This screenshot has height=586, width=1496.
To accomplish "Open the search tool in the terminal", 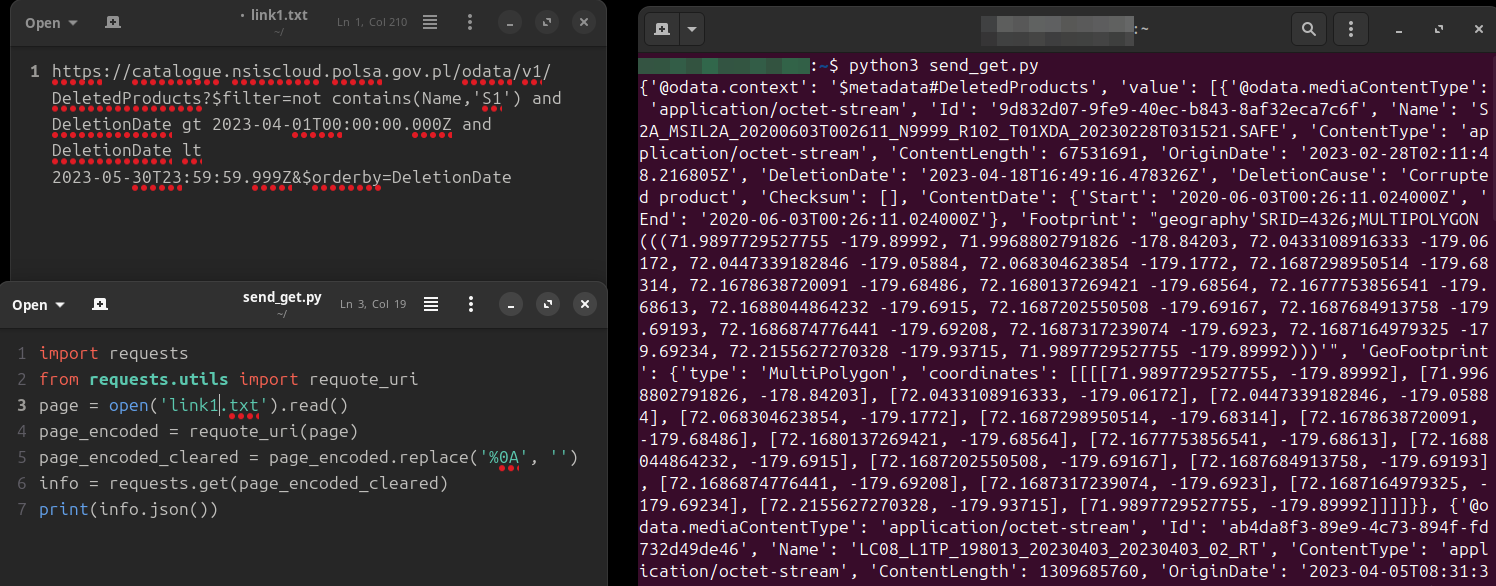I will (1309, 29).
